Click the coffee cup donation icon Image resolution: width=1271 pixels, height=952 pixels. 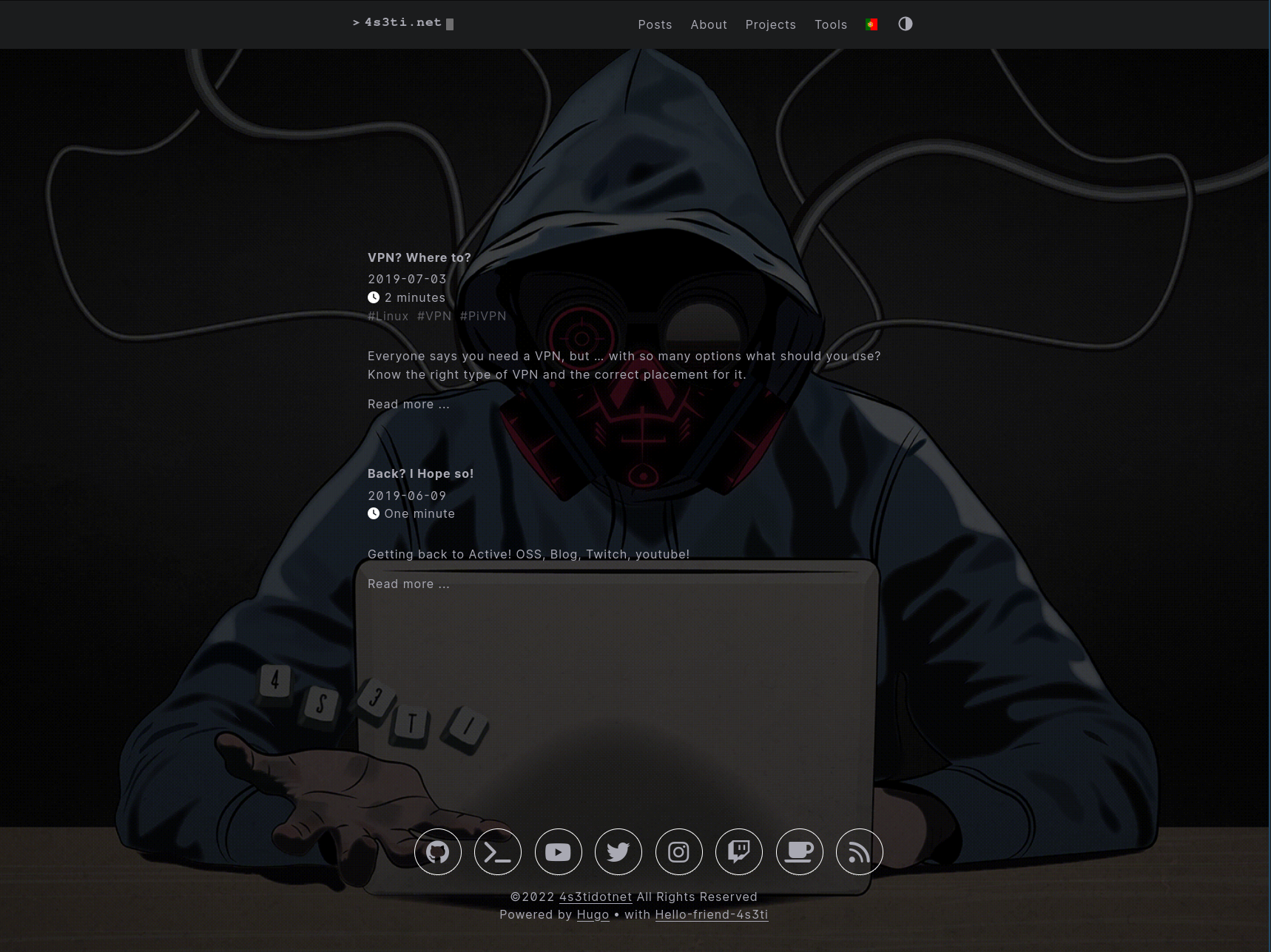pyautogui.click(x=799, y=852)
